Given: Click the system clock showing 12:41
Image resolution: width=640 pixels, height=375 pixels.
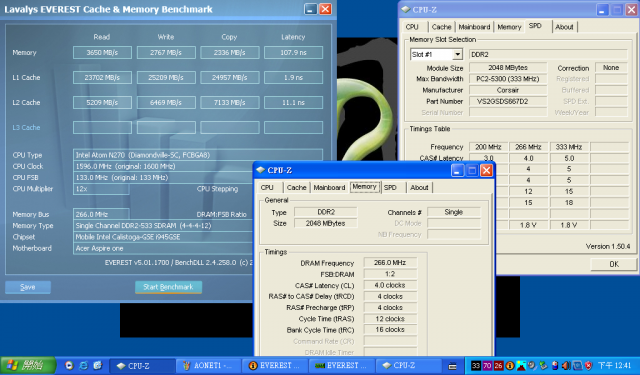Looking at the screenshot, I should (614, 366).
